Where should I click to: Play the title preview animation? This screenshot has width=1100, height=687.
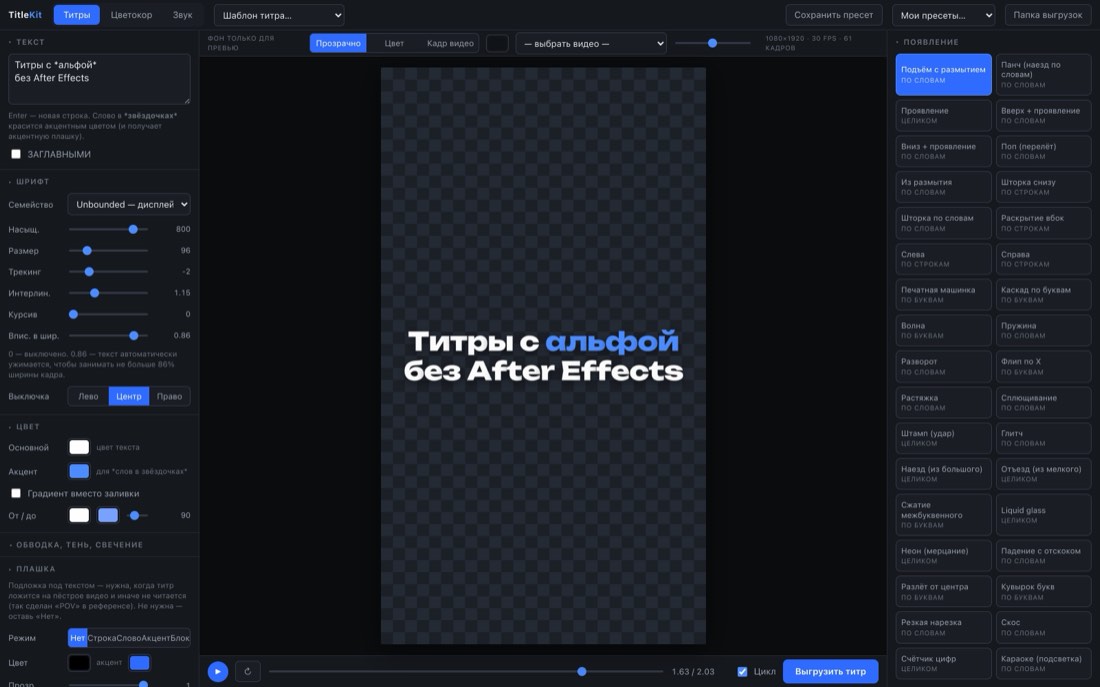(217, 672)
